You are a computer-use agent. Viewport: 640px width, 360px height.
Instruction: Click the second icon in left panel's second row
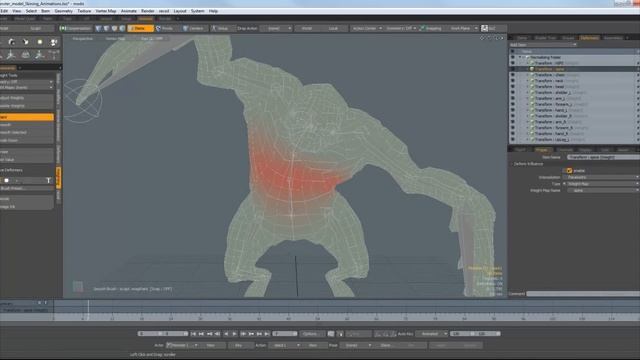click(25, 55)
